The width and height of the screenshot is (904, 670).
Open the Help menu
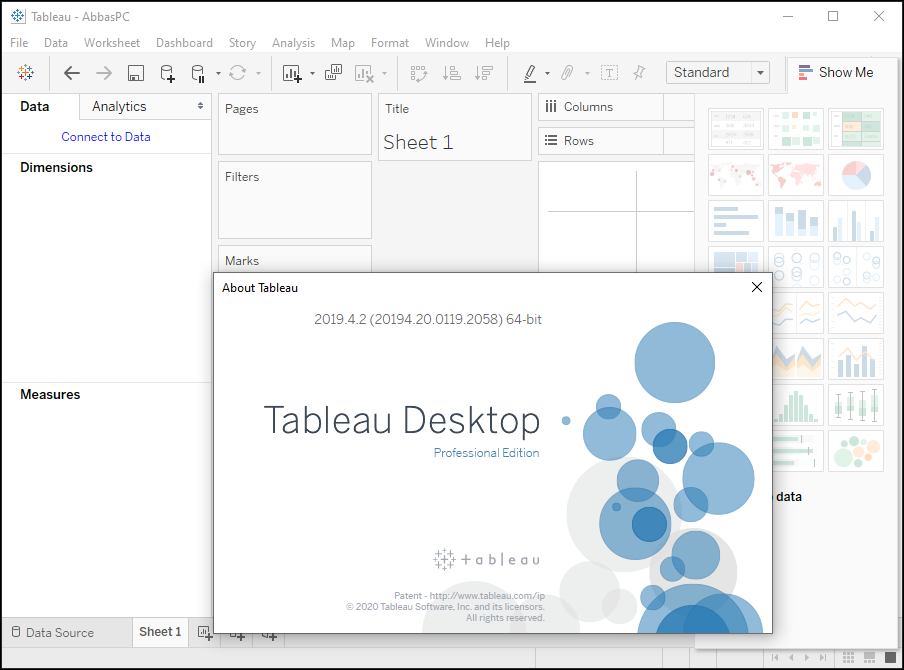tap(497, 43)
